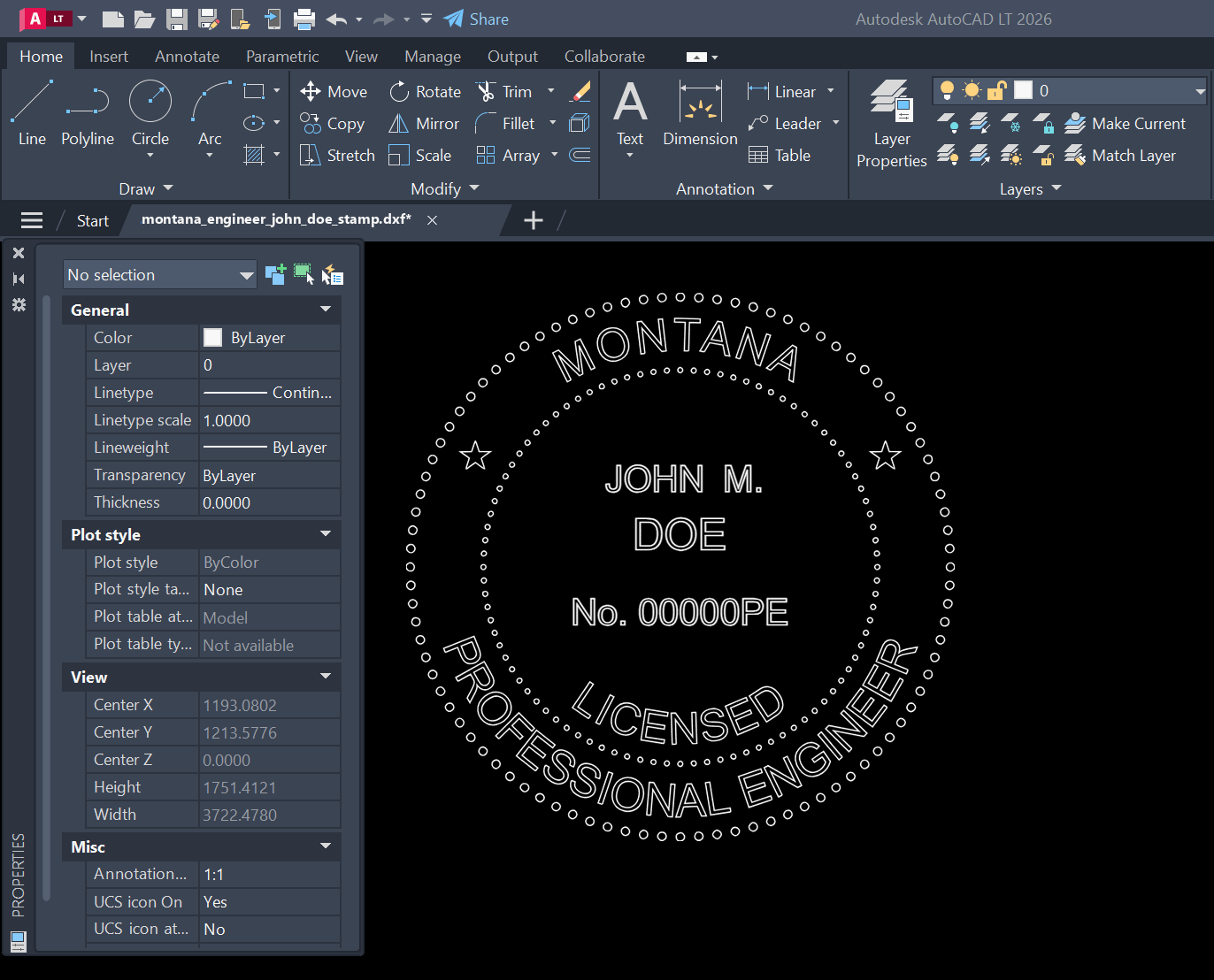Click the Hatch draw icon
Image resolution: width=1214 pixels, height=980 pixels.
click(x=254, y=156)
